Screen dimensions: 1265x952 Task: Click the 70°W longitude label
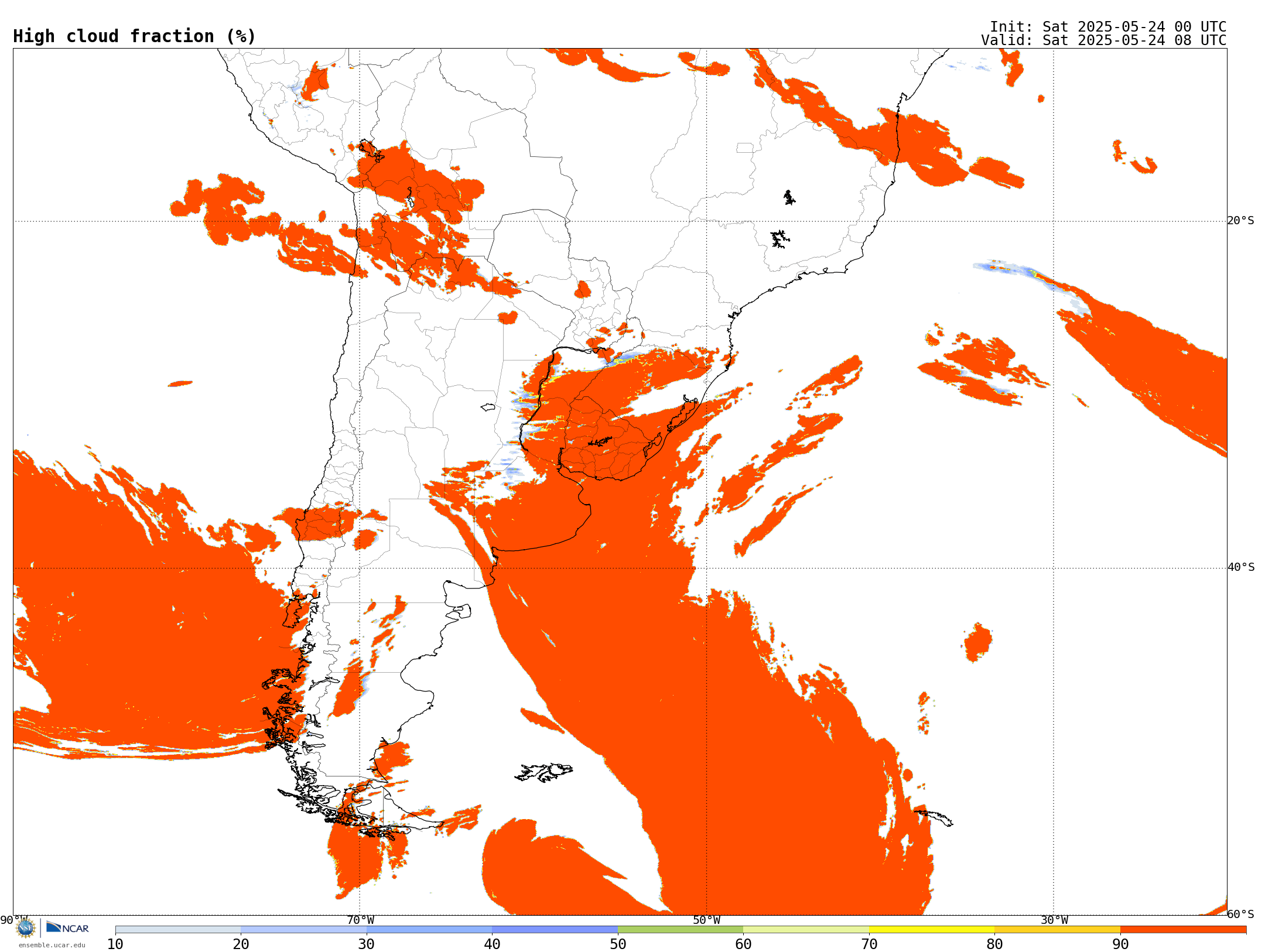pos(360,920)
